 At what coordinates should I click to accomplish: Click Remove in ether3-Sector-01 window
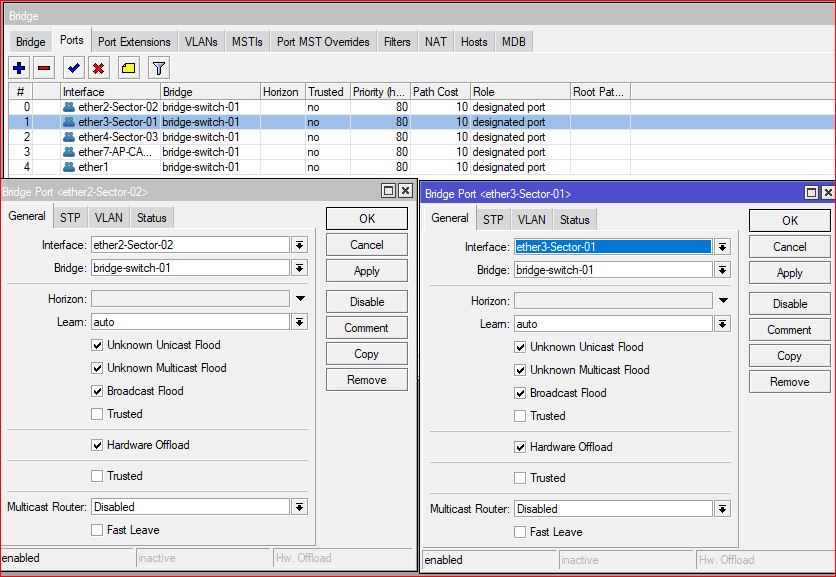[x=790, y=382]
